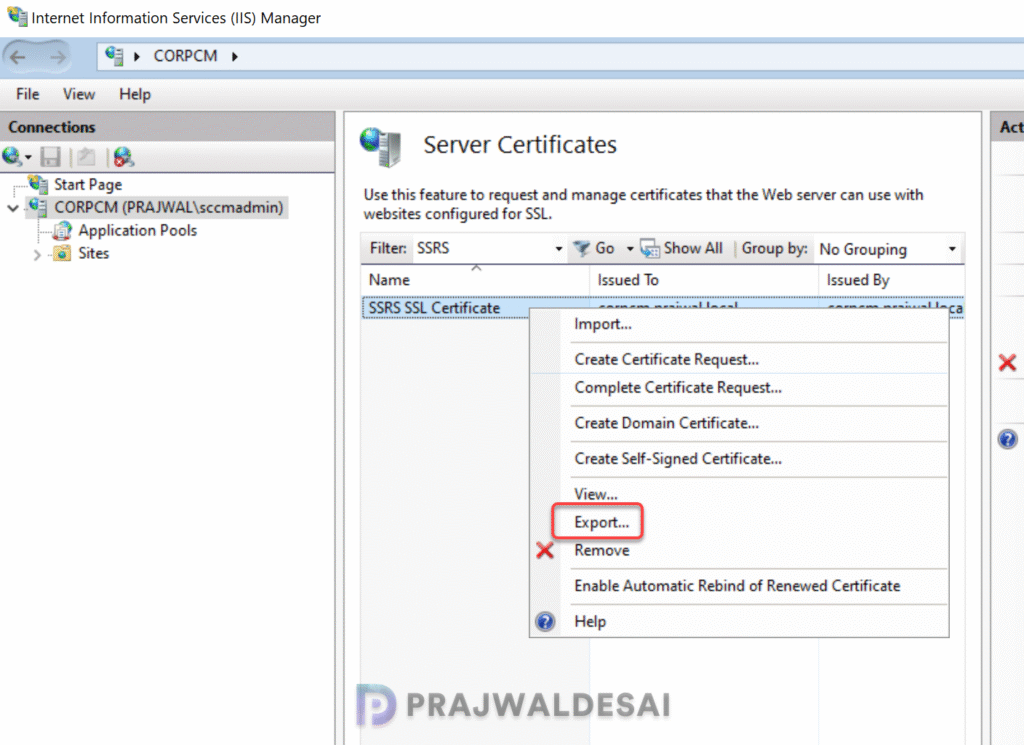Screen dimensions: 1024x745
Task: Click the Go filter funnel icon
Action: [581, 248]
